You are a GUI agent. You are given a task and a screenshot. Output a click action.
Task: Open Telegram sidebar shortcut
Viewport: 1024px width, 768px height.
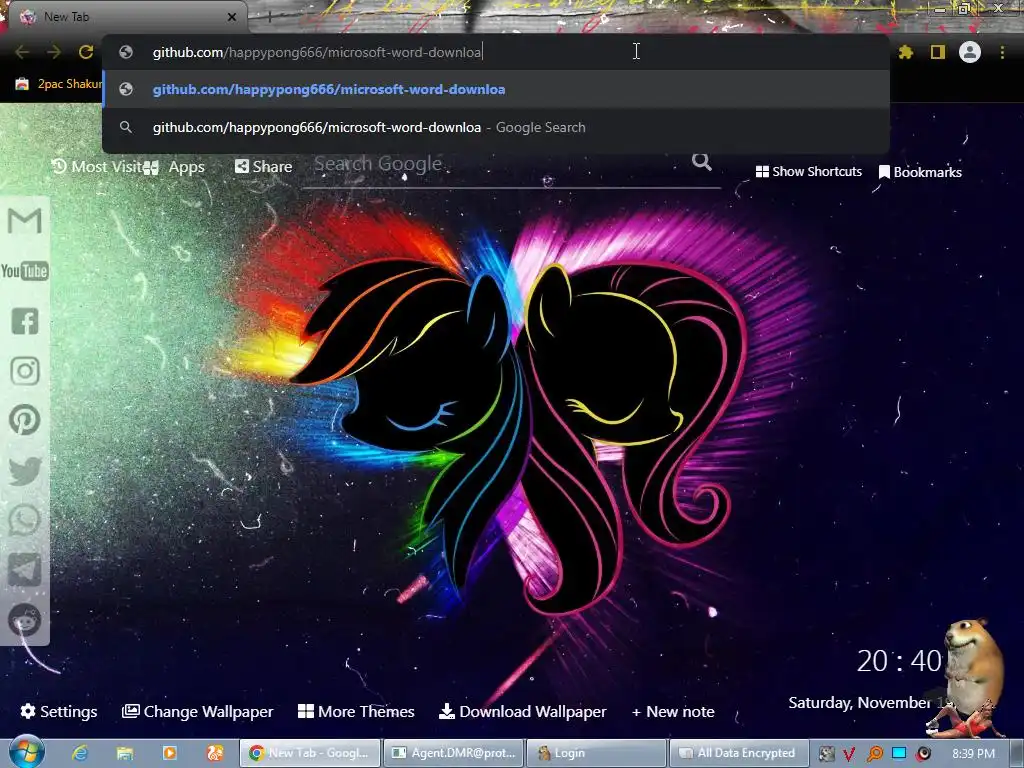click(25, 570)
